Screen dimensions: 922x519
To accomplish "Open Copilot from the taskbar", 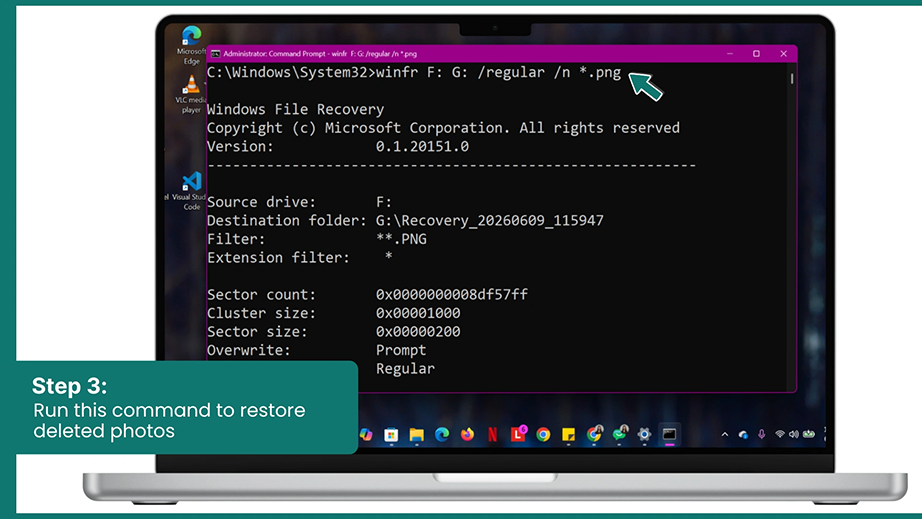I will click(366, 434).
